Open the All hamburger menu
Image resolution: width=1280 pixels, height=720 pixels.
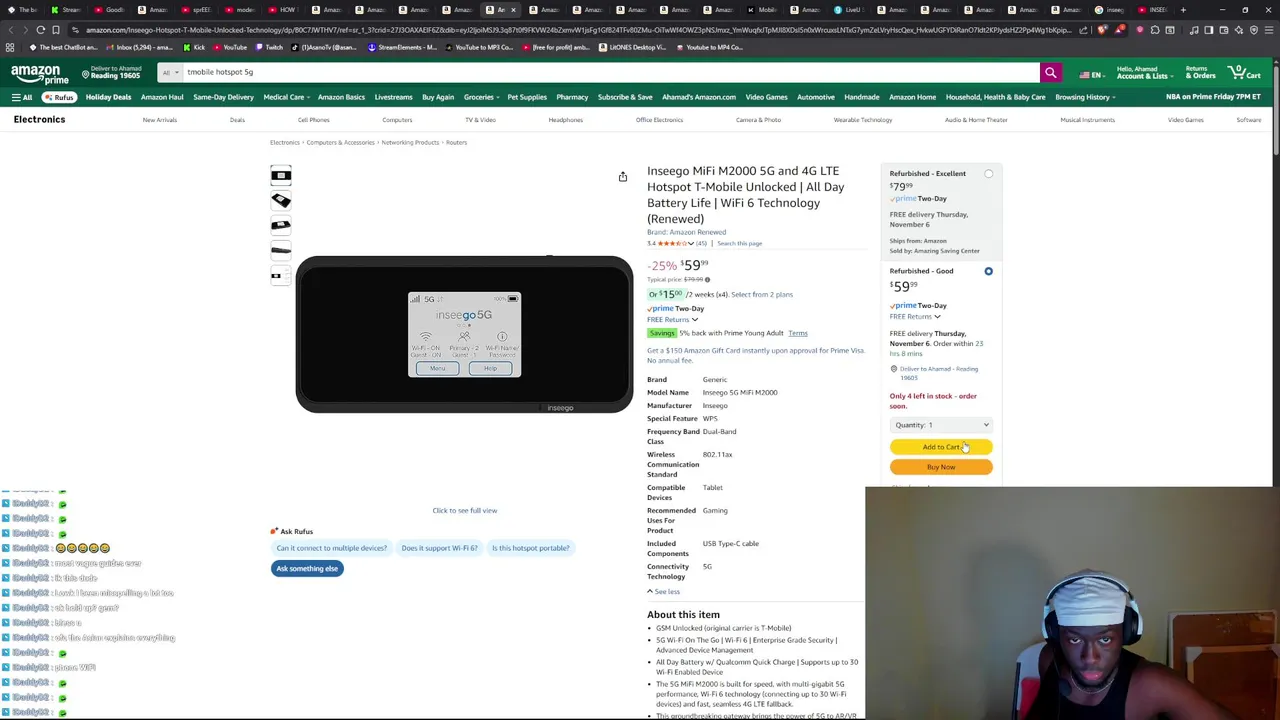pos(22,97)
